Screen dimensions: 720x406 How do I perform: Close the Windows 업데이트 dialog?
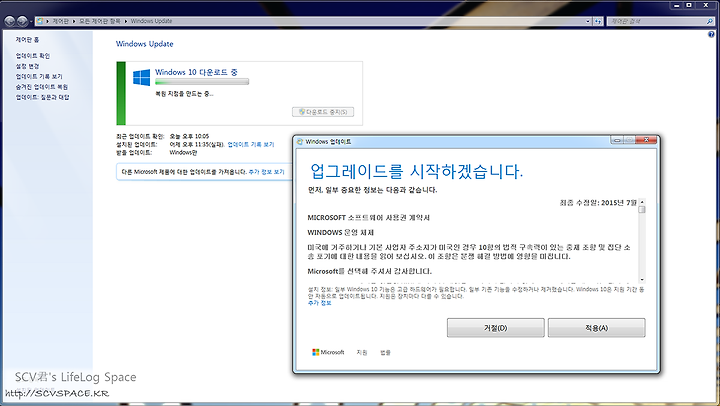pos(647,140)
